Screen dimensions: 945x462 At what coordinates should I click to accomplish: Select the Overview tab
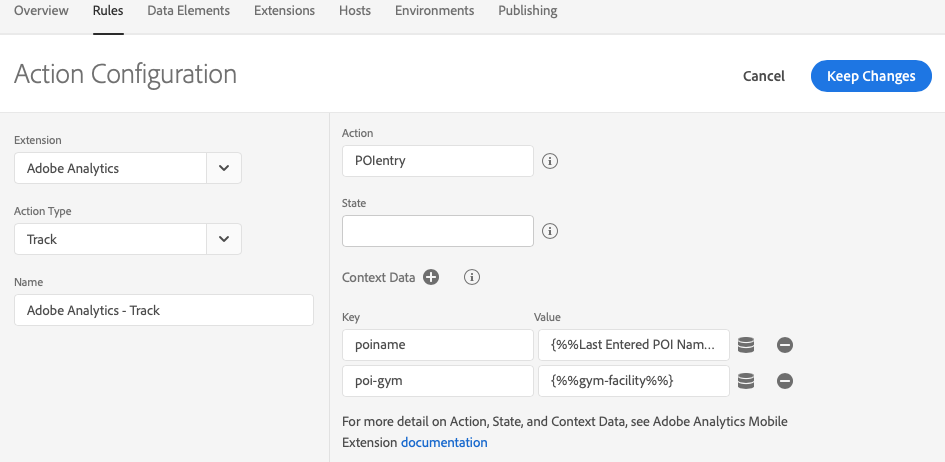click(x=41, y=11)
